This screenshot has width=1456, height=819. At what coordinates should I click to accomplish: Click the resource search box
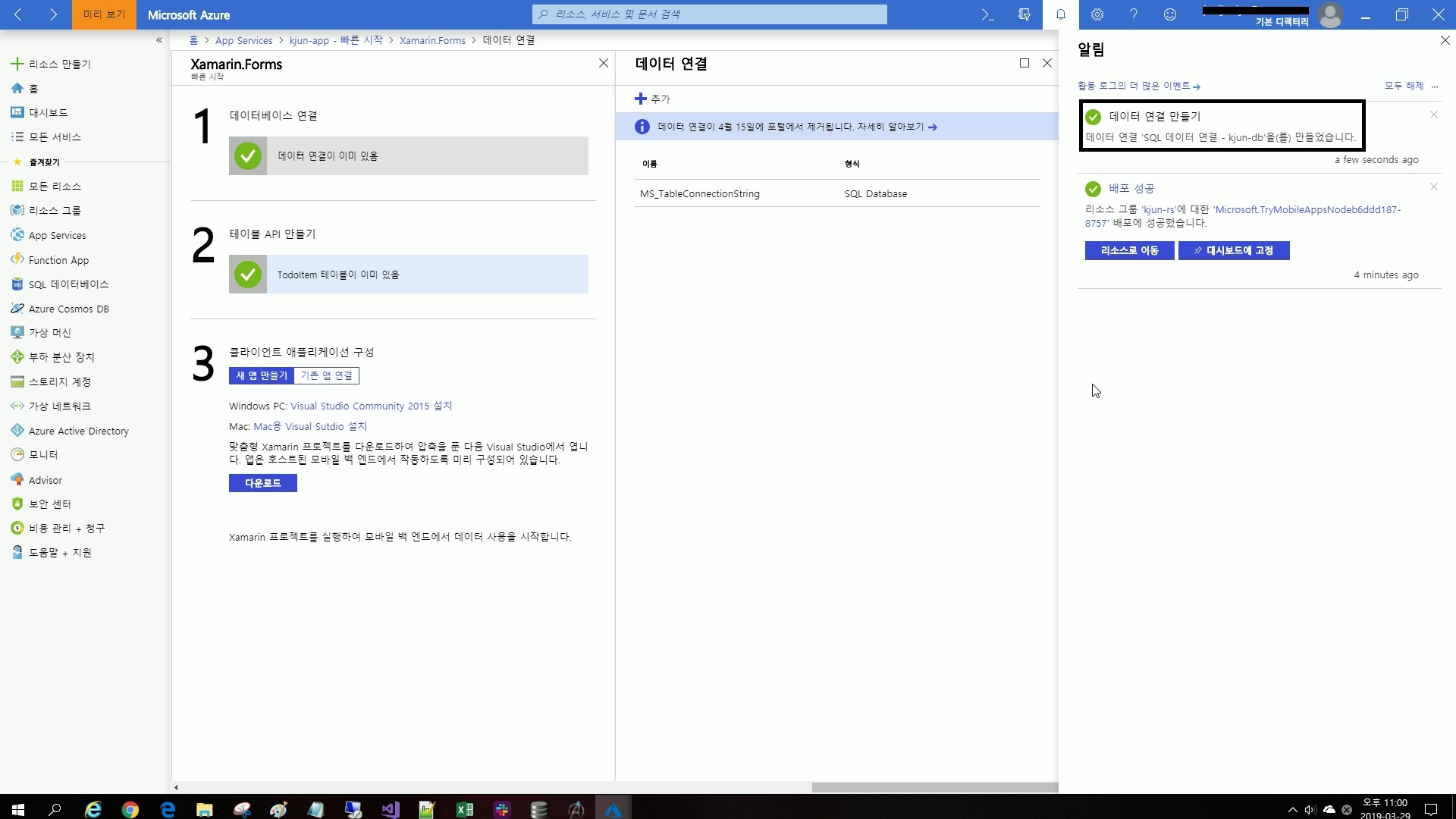[x=710, y=14]
